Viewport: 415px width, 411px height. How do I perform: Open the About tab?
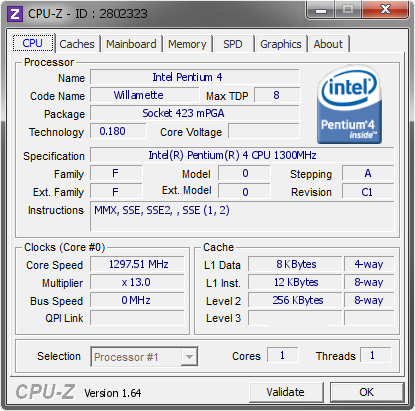328,44
